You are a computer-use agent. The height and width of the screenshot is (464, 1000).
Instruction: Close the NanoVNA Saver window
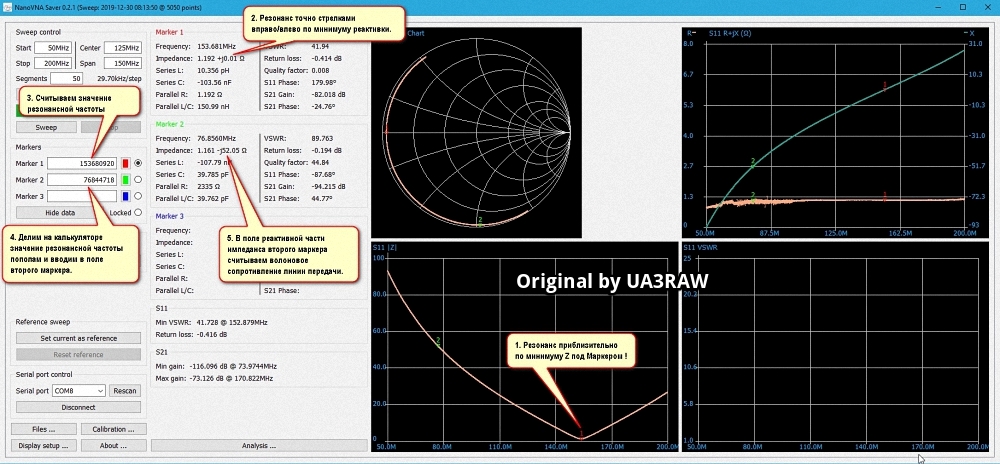[x=987, y=6]
